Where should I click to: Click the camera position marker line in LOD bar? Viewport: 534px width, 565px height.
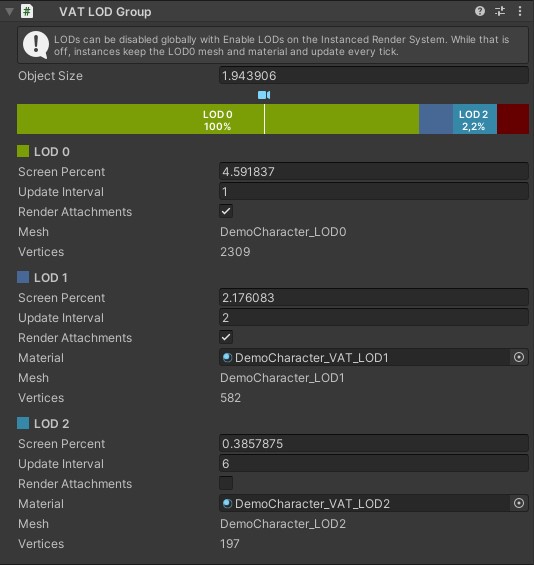264,119
